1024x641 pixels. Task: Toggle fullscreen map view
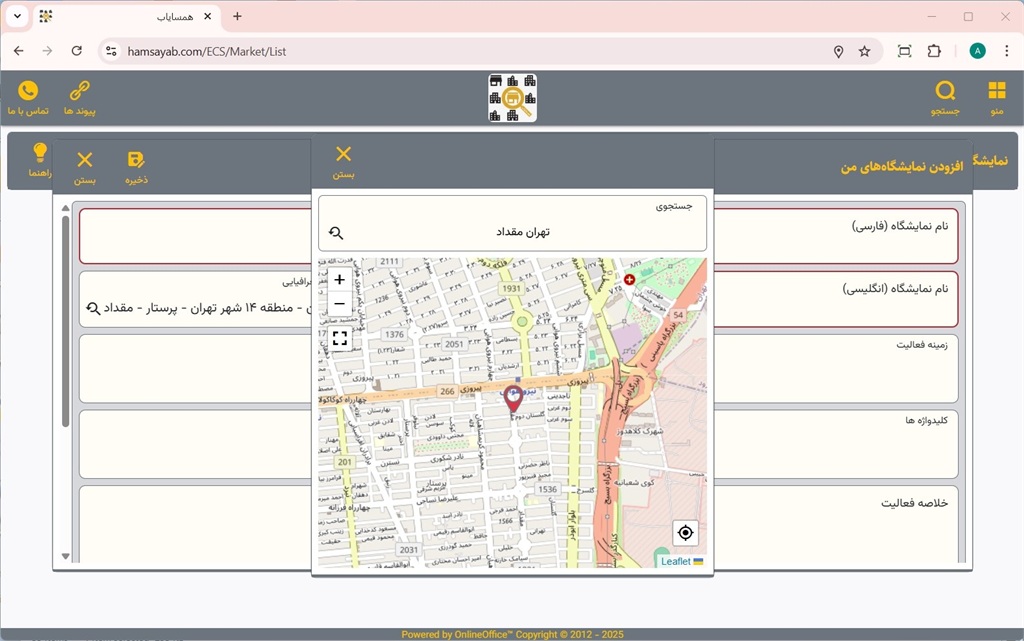click(x=340, y=338)
